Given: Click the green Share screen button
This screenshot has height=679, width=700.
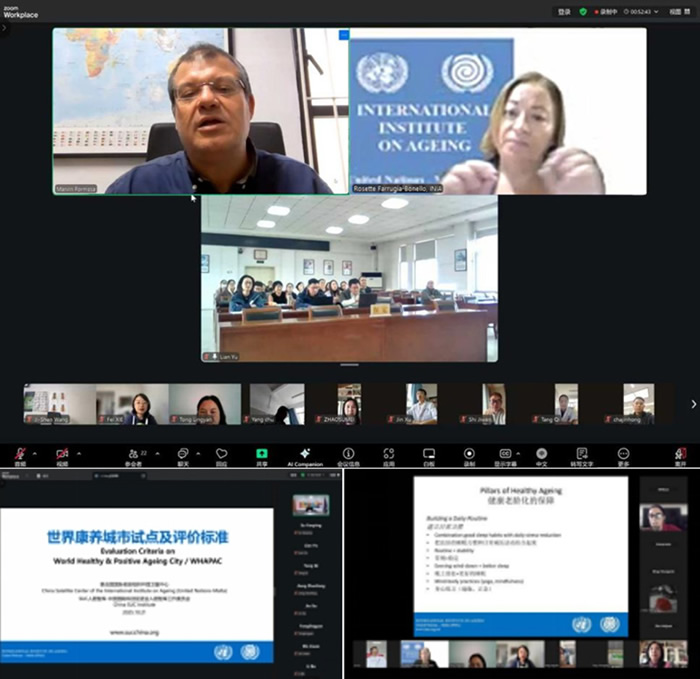Looking at the screenshot, I should coord(262,454).
